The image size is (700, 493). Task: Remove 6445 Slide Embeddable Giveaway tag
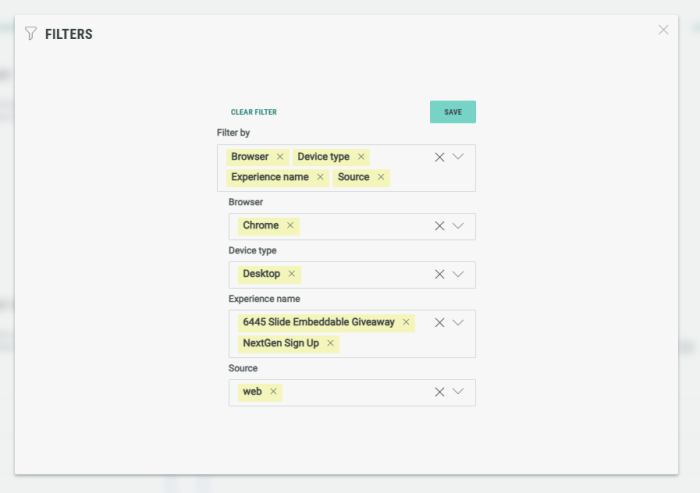[406, 322]
